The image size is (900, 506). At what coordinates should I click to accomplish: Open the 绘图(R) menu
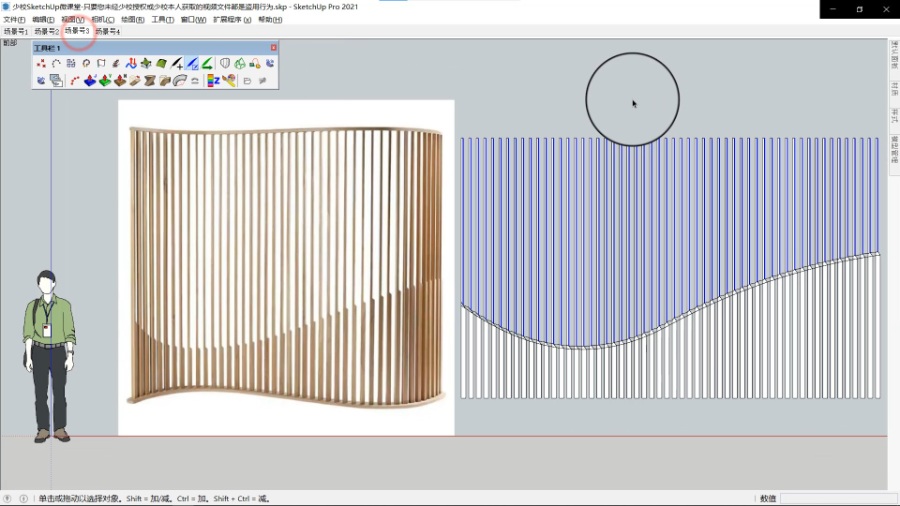point(133,20)
